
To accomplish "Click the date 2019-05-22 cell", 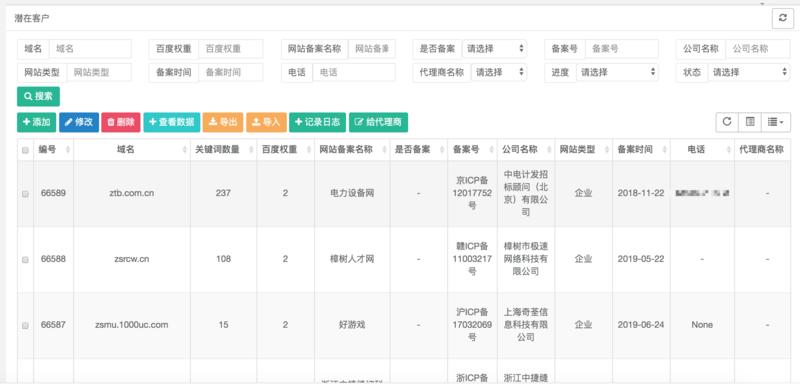I will [x=641, y=259].
